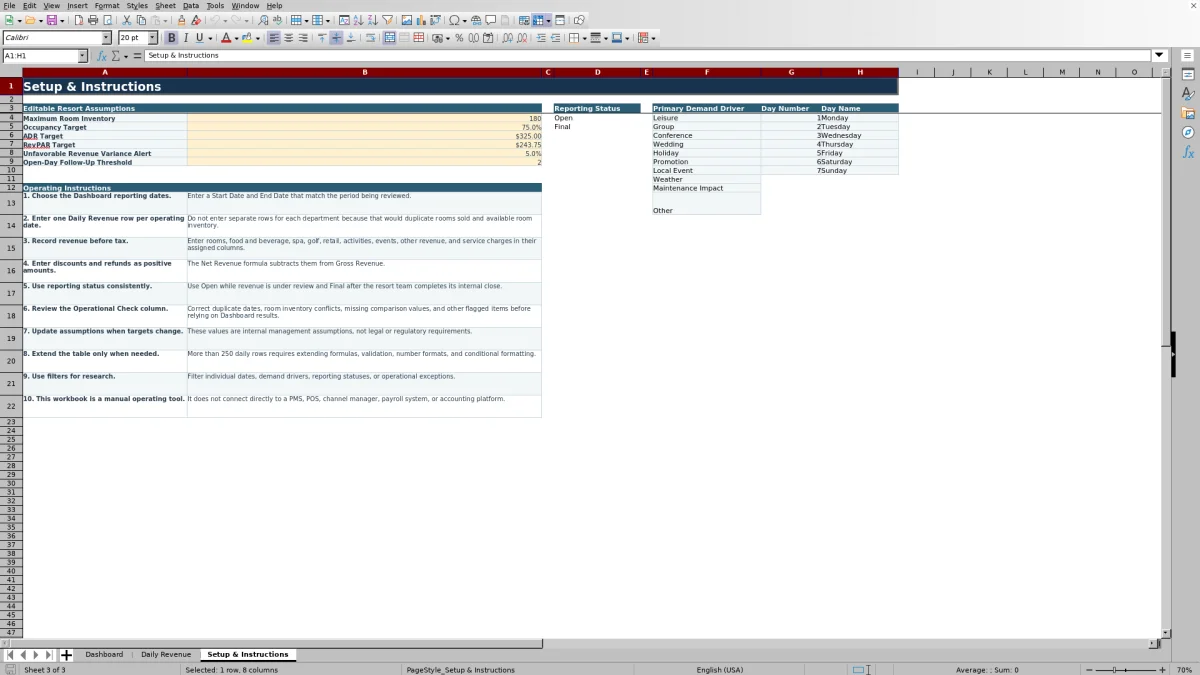
Task: Click the AutoFilter funnel icon
Action: point(387,20)
